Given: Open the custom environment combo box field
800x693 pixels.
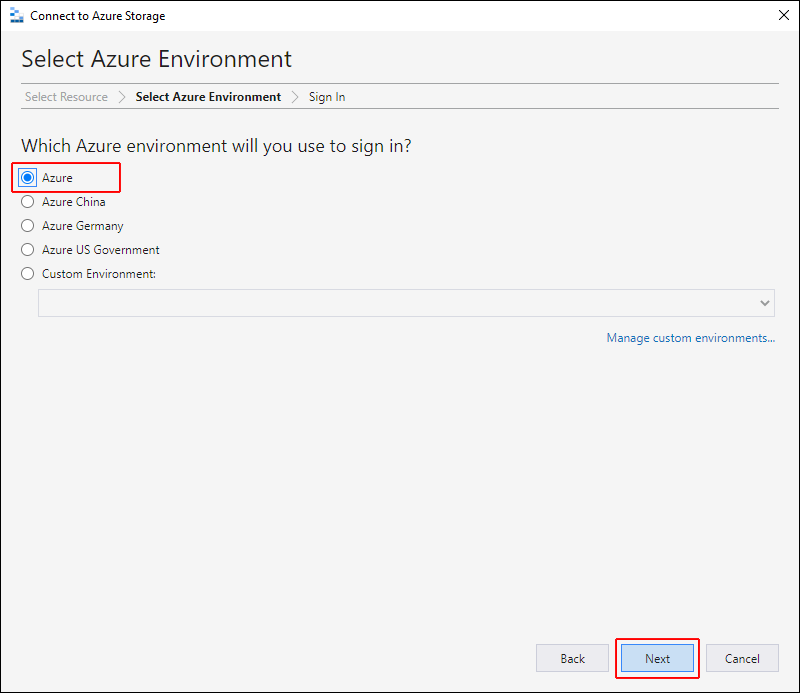Looking at the screenshot, I should pyautogui.click(x=406, y=303).
